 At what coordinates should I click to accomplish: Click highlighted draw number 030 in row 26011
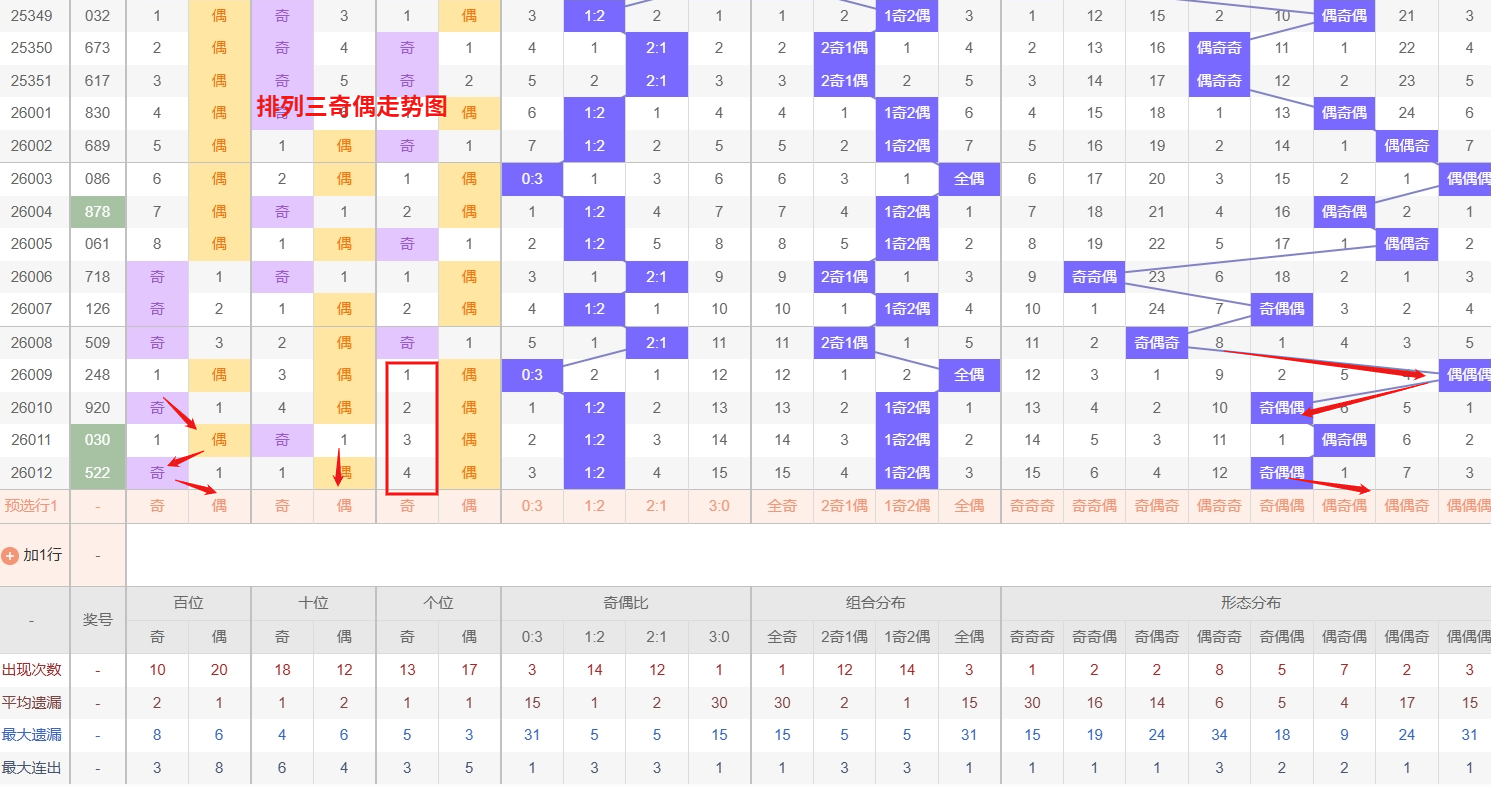click(97, 440)
